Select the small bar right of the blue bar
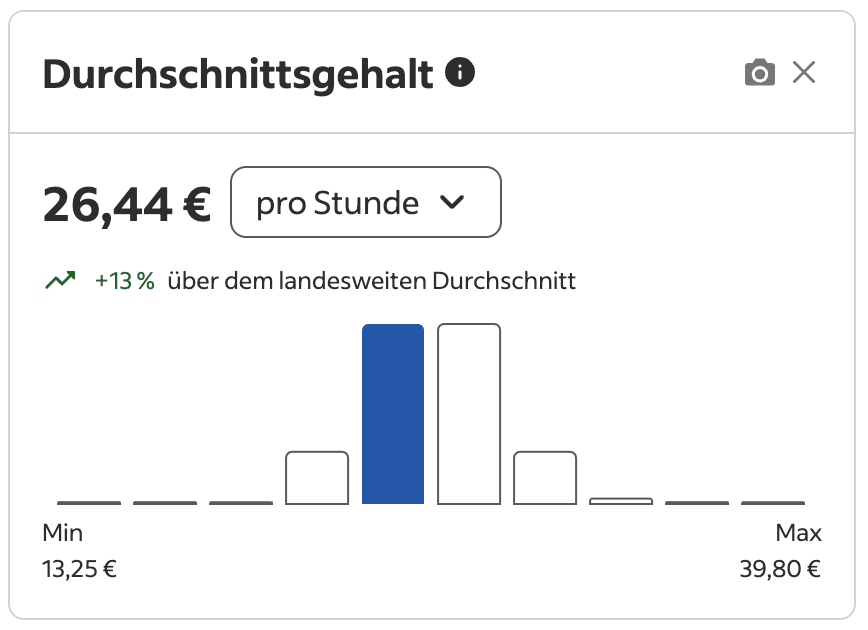Image resolution: width=868 pixels, height=630 pixels. [x=543, y=478]
